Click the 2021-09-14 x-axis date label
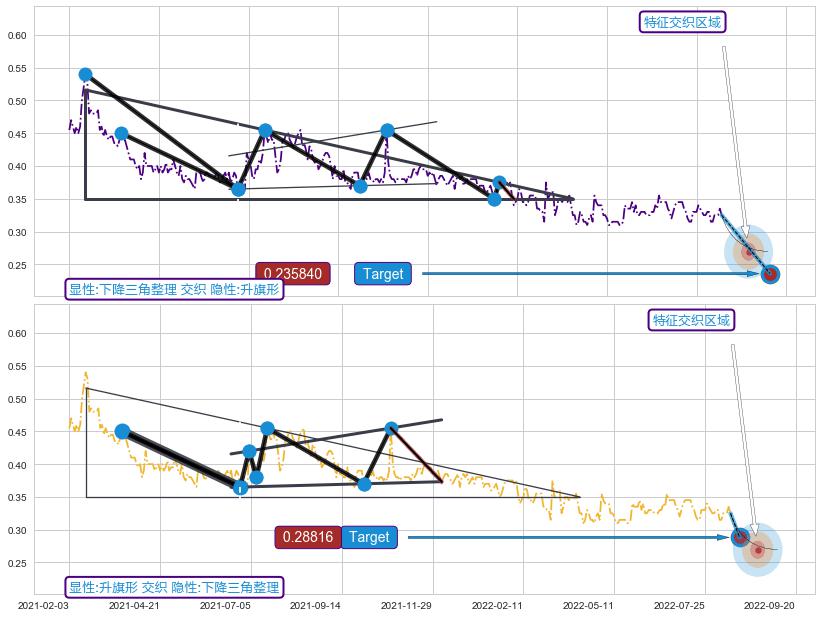Image resolution: width=822 pixels, height=617 pixels. click(320, 605)
